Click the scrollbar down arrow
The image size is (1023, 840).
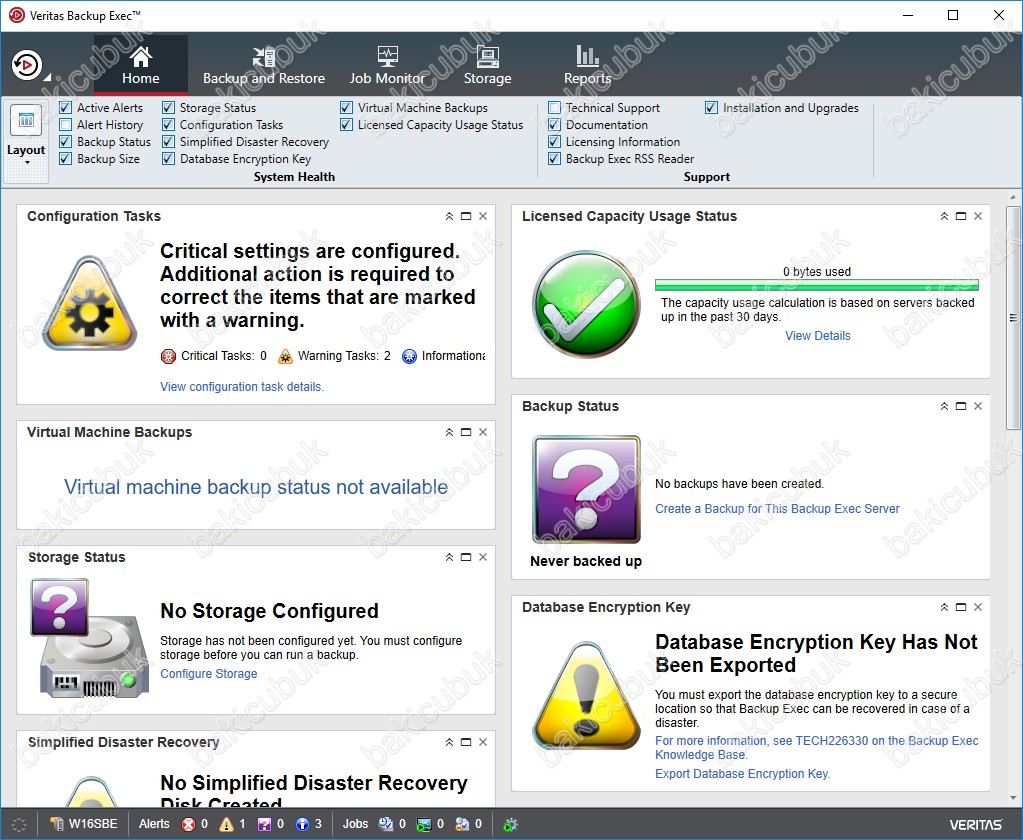[1013, 798]
